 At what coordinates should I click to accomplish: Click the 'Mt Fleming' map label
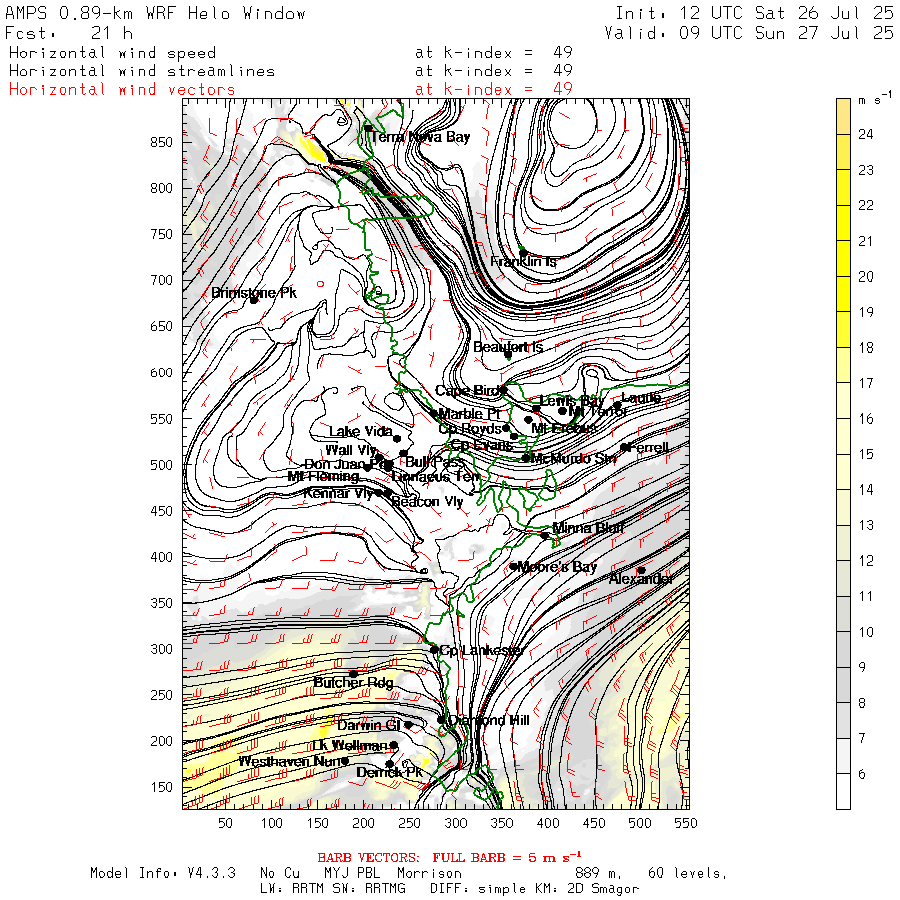(323, 476)
